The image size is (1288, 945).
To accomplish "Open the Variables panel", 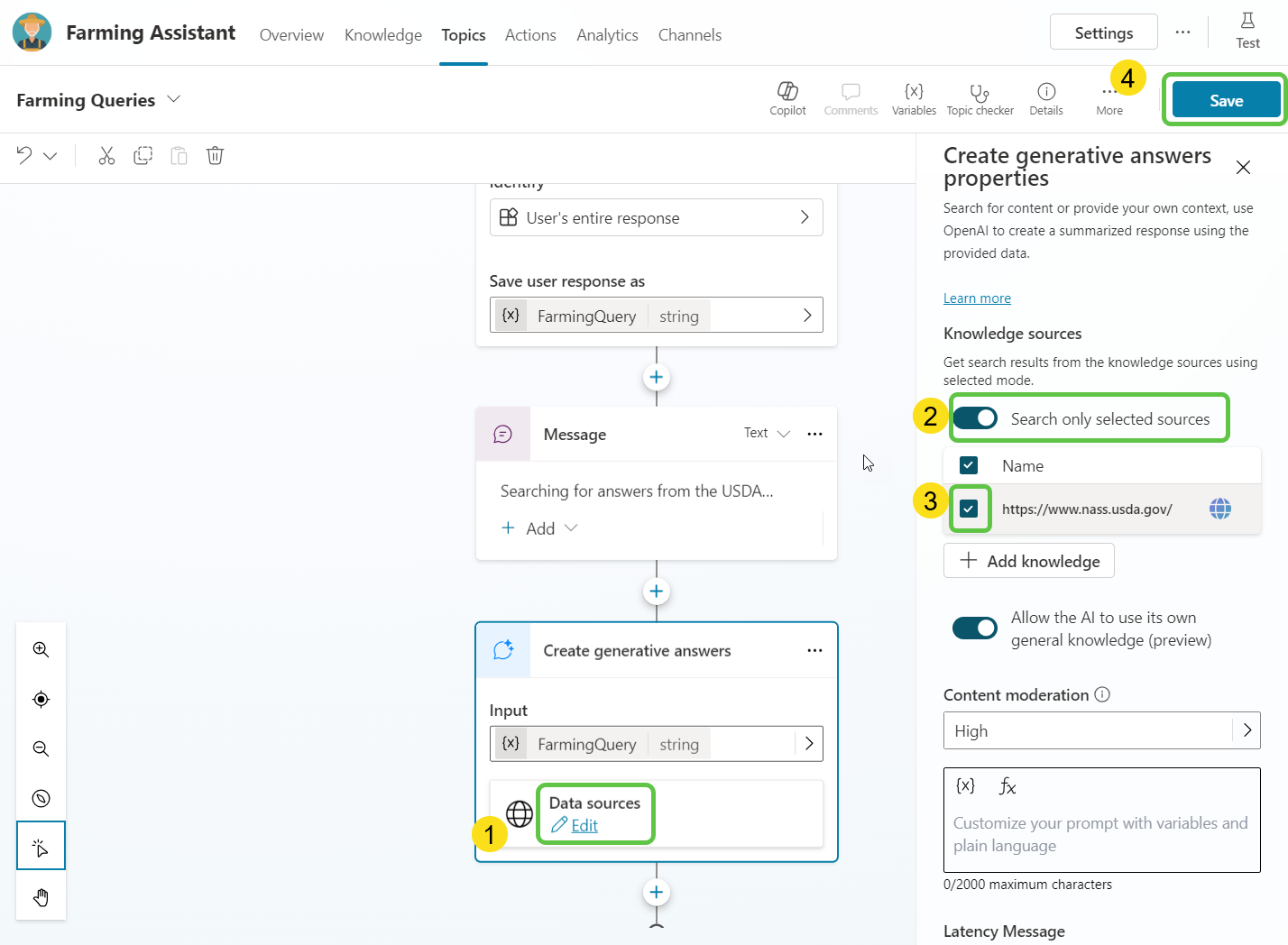I will [x=914, y=98].
